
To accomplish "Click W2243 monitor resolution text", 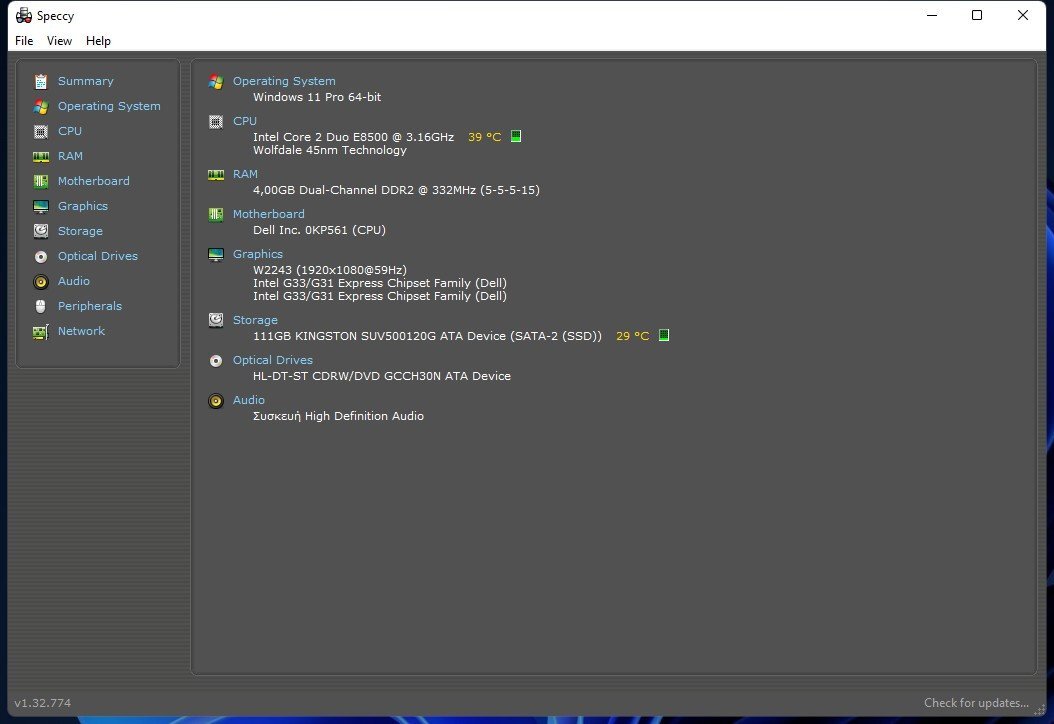I will [x=329, y=270].
